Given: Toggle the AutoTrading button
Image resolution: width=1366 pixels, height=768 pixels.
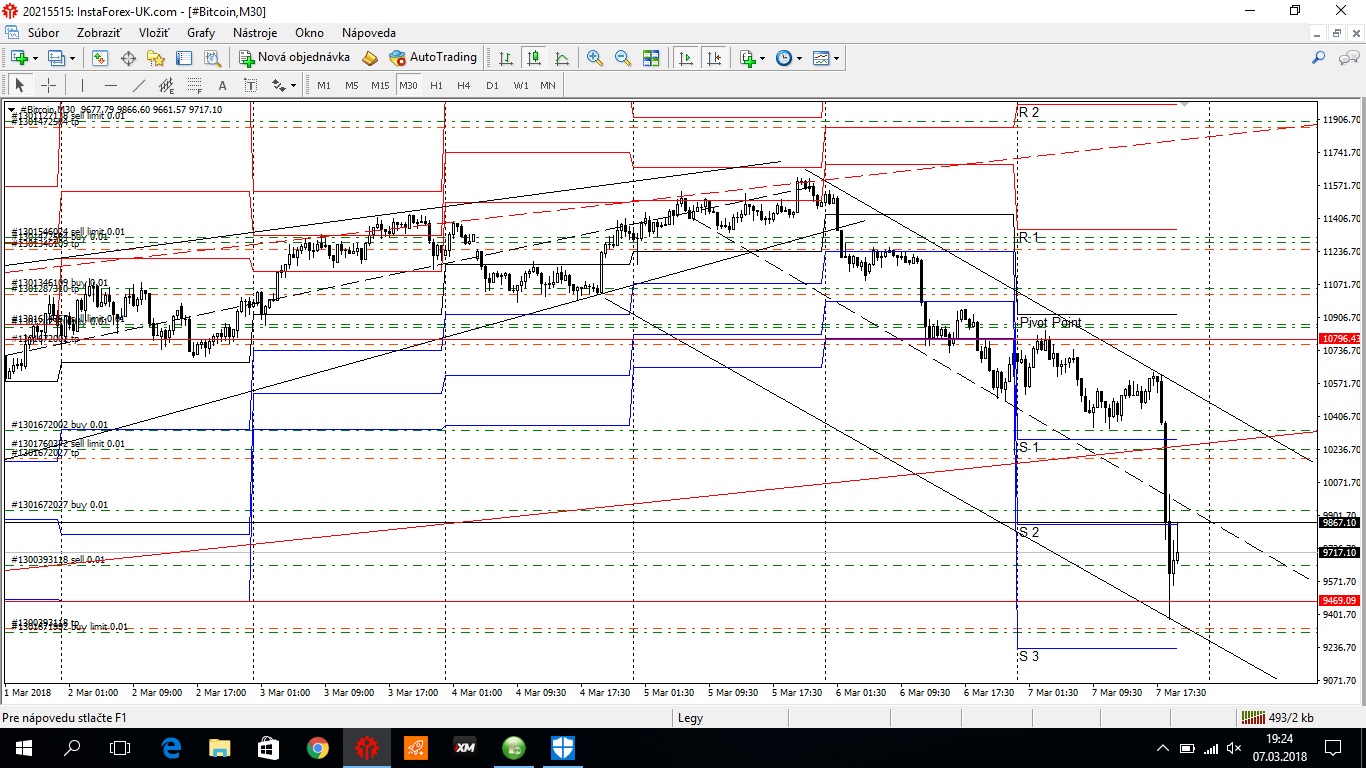Looking at the screenshot, I should coord(433,58).
